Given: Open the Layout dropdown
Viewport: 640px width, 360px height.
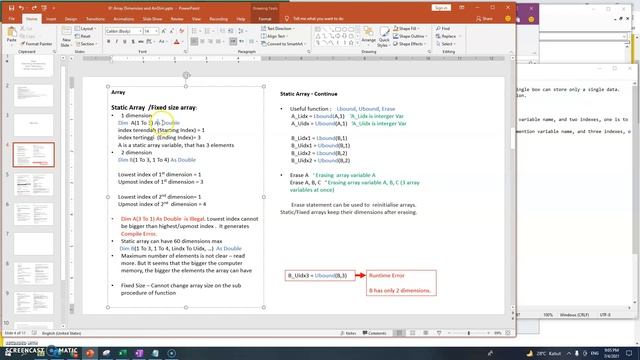Looking at the screenshot, I should click(86, 29).
